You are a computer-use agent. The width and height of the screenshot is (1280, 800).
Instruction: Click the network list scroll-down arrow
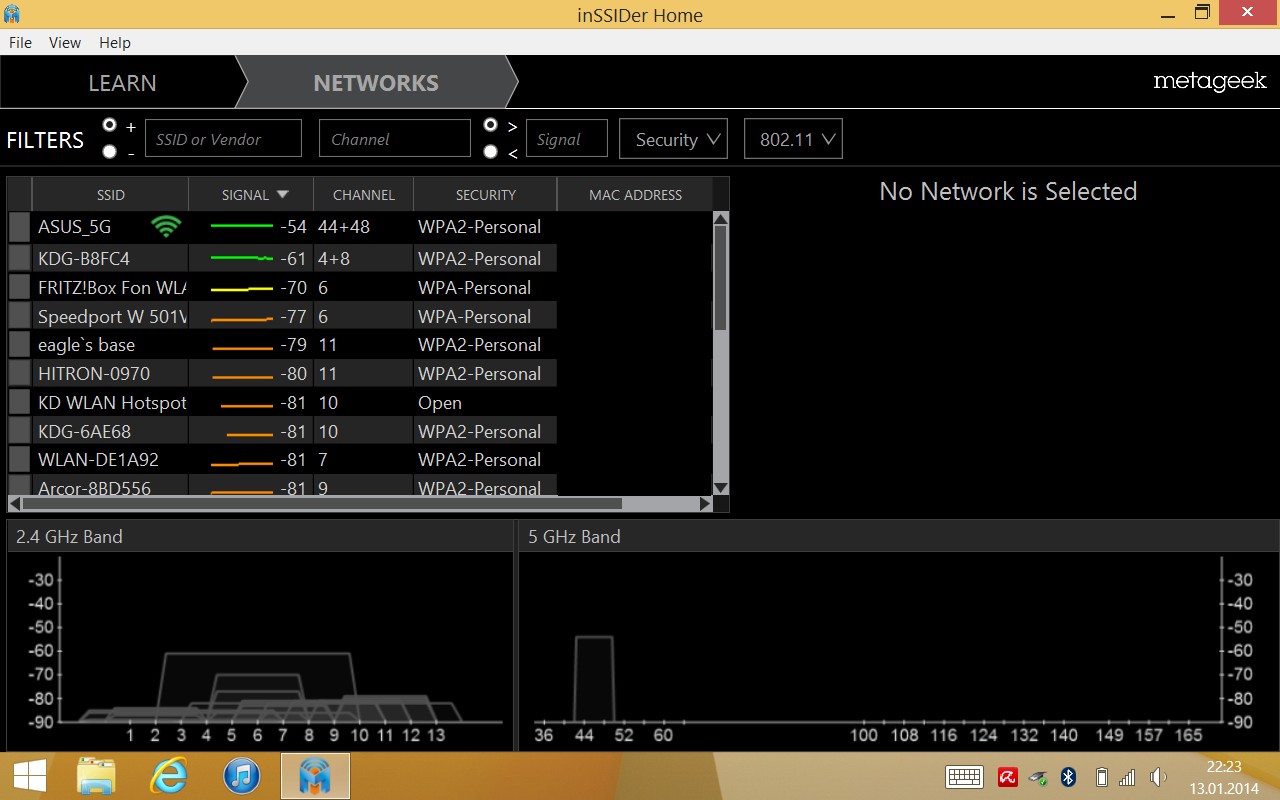pyautogui.click(x=720, y=488)
